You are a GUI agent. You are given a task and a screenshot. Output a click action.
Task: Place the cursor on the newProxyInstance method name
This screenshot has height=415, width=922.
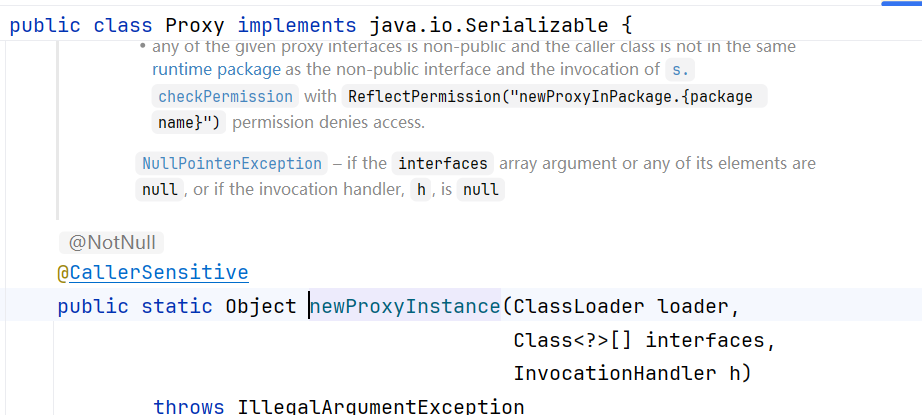(x=405, y=307)
